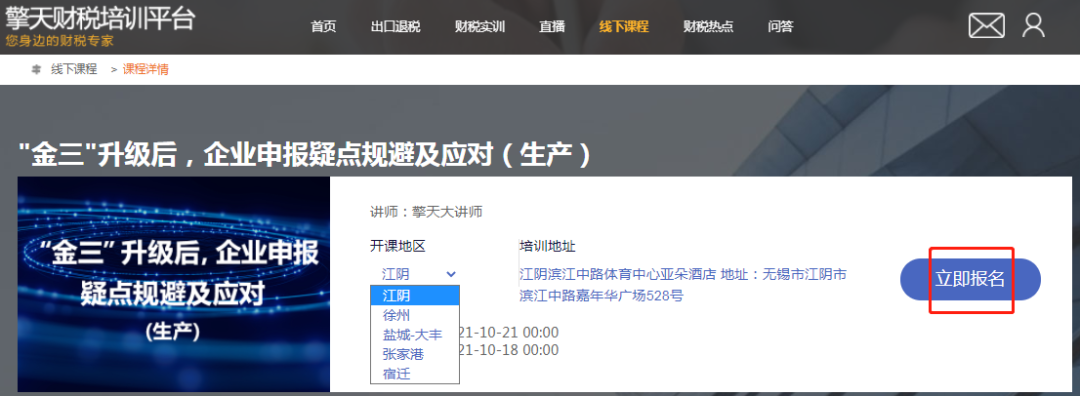
Task: Switch to the 直播 section
Action: click(552, 27)
